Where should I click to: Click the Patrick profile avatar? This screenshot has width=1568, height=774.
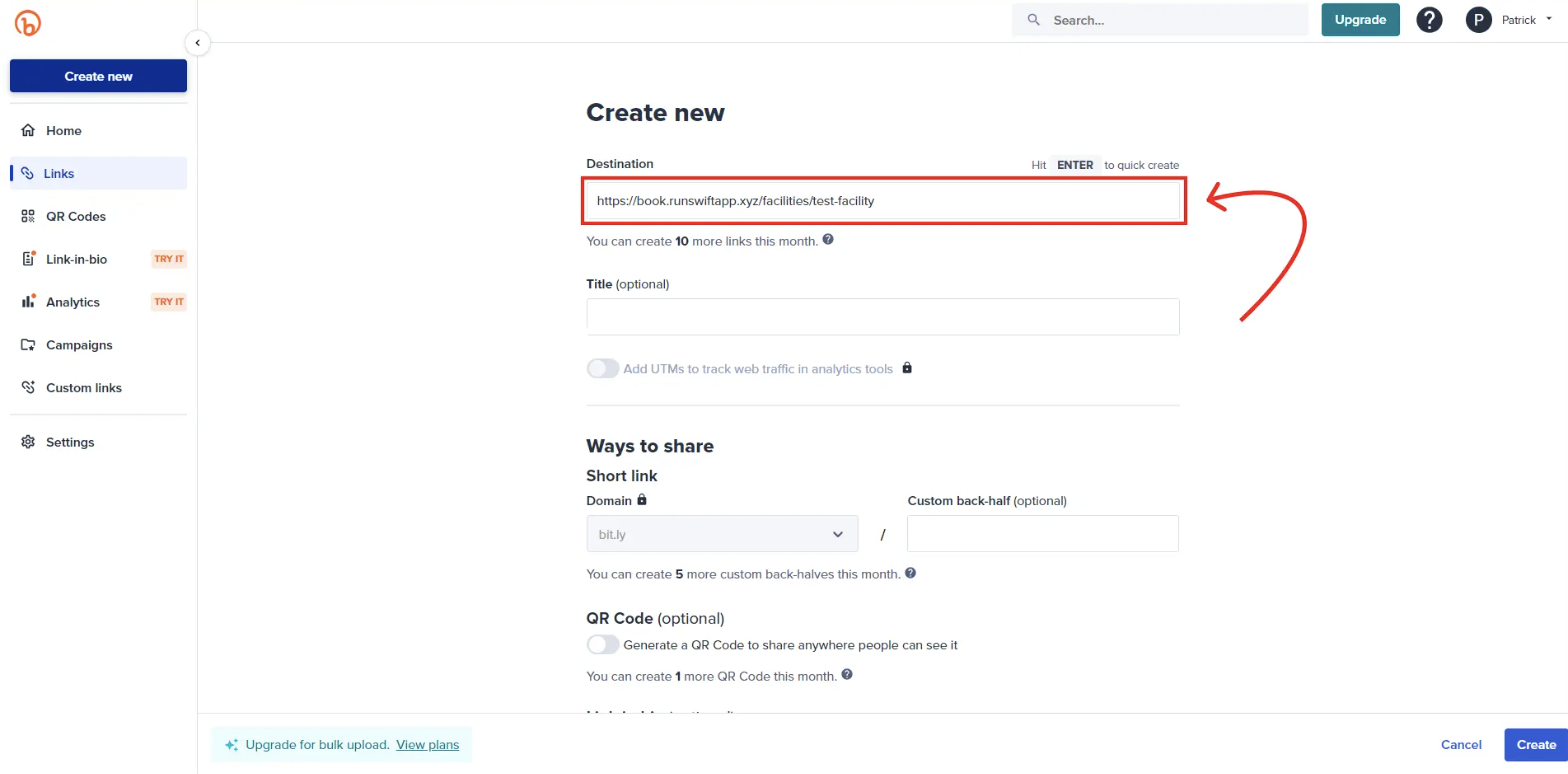1478,20
